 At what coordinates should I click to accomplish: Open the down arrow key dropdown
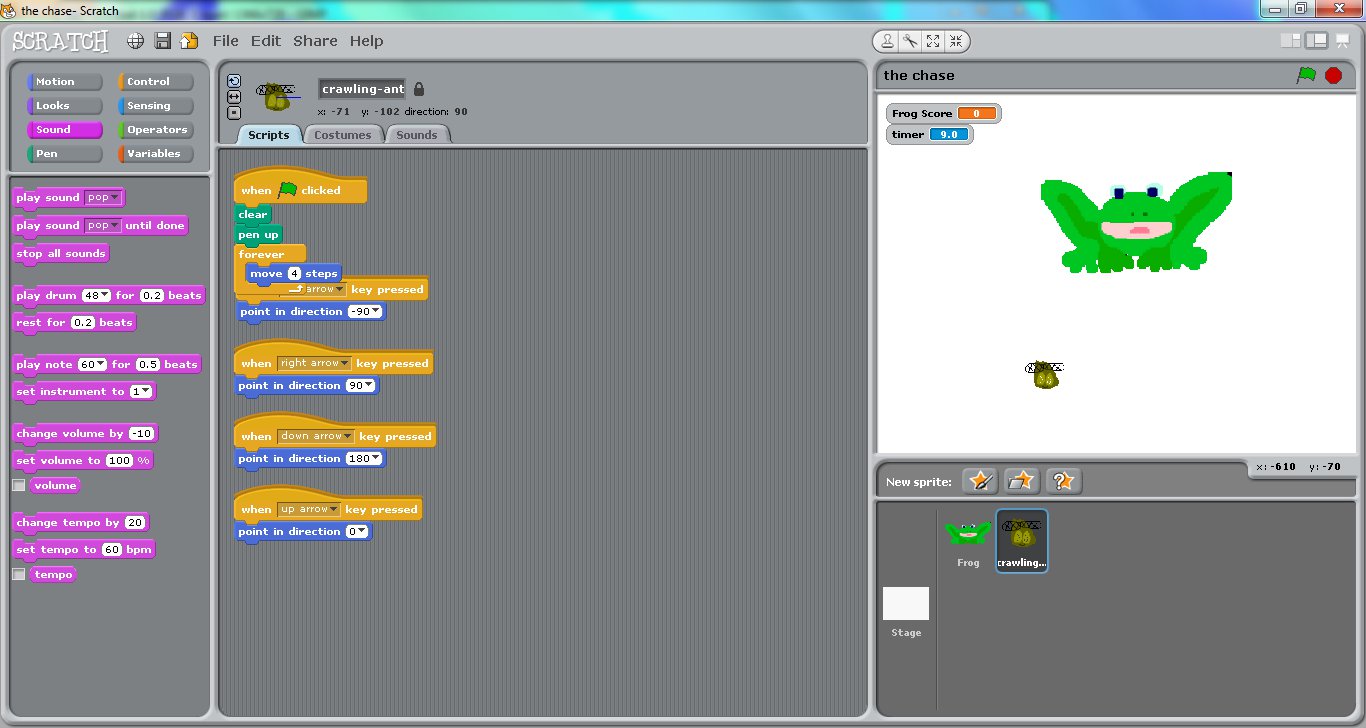point(316,437)
